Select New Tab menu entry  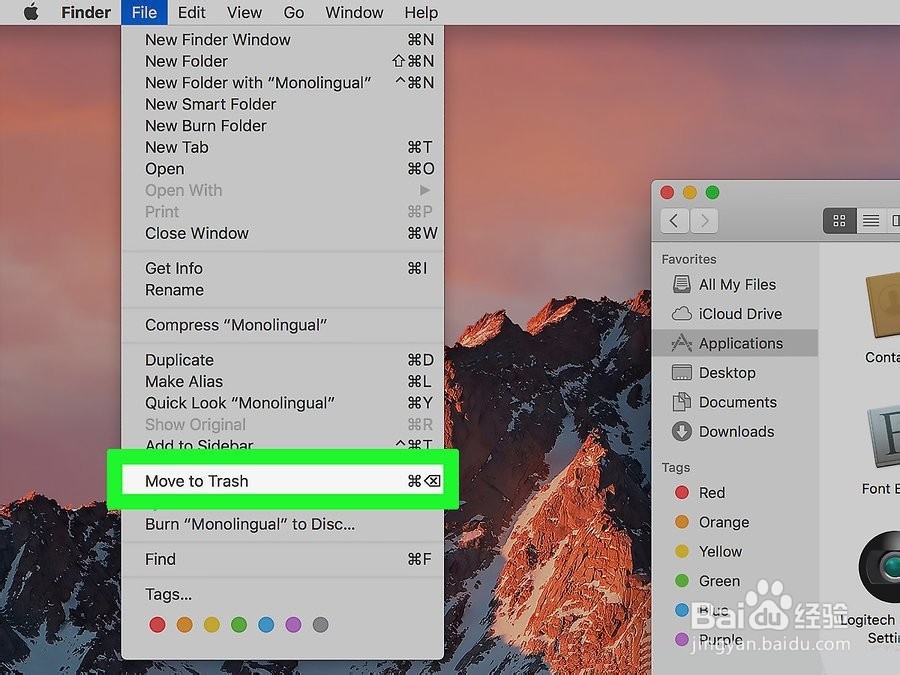coord(282,147)
